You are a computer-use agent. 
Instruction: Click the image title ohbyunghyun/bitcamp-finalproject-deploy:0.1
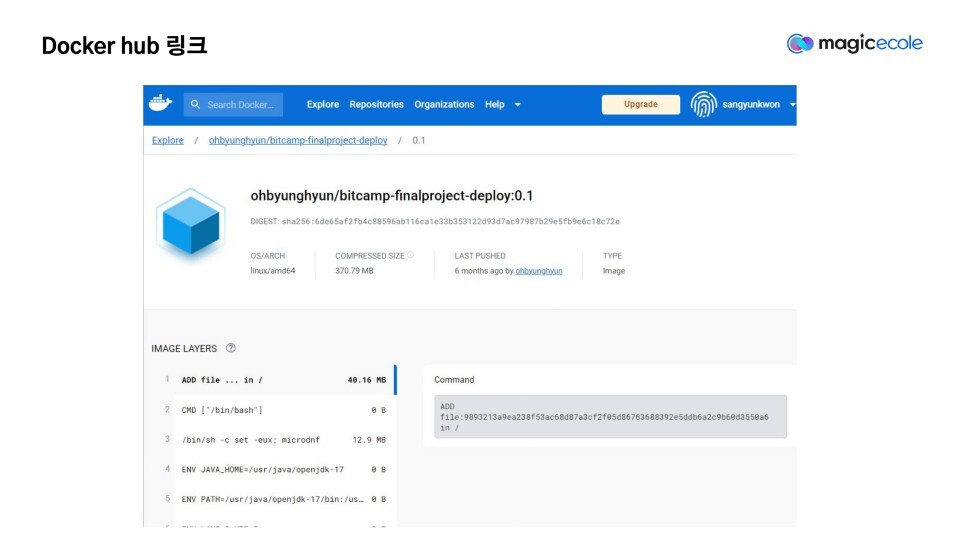click(392, 196)
